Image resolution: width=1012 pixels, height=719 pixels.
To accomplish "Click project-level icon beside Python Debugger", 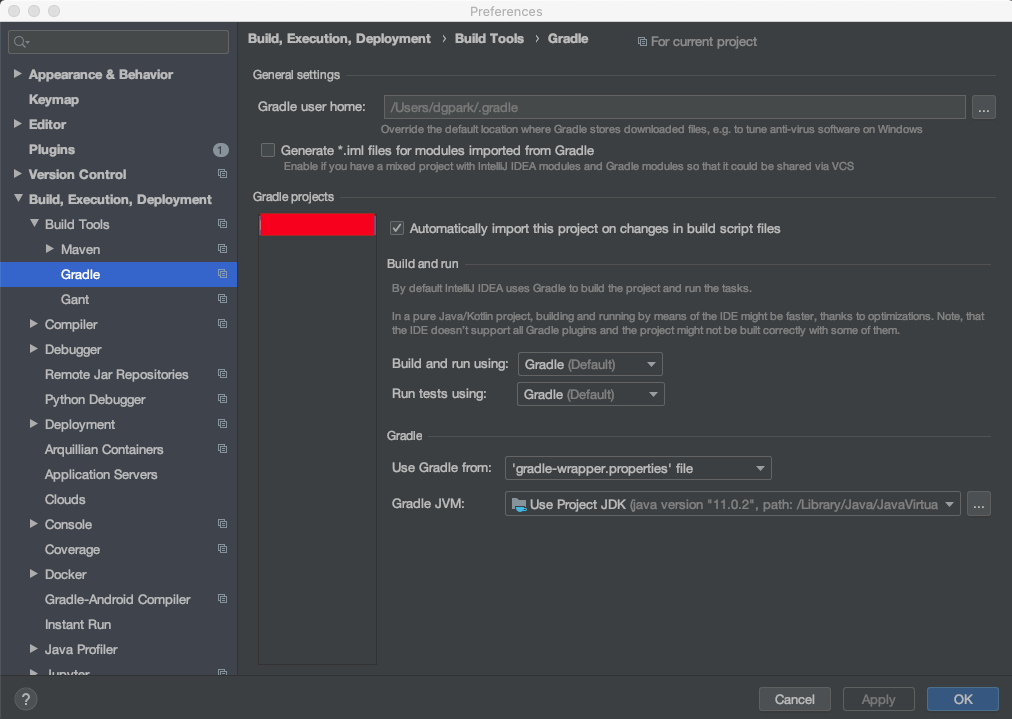I will click(x=223, y=399).
